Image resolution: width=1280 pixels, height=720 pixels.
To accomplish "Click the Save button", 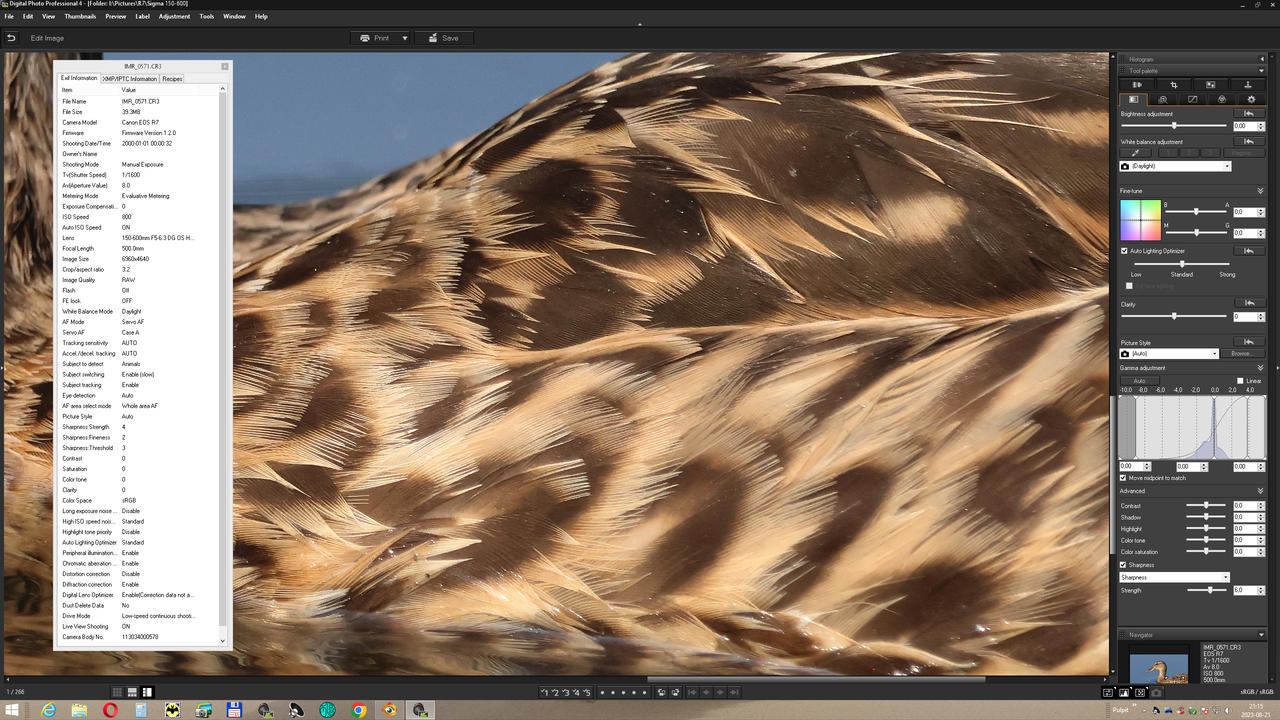I will click(443, 38).
